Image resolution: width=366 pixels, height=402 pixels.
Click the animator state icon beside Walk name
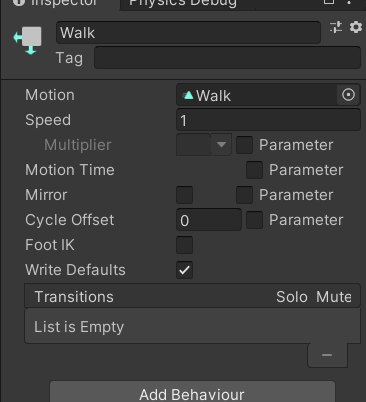click(x=28, y=40)
